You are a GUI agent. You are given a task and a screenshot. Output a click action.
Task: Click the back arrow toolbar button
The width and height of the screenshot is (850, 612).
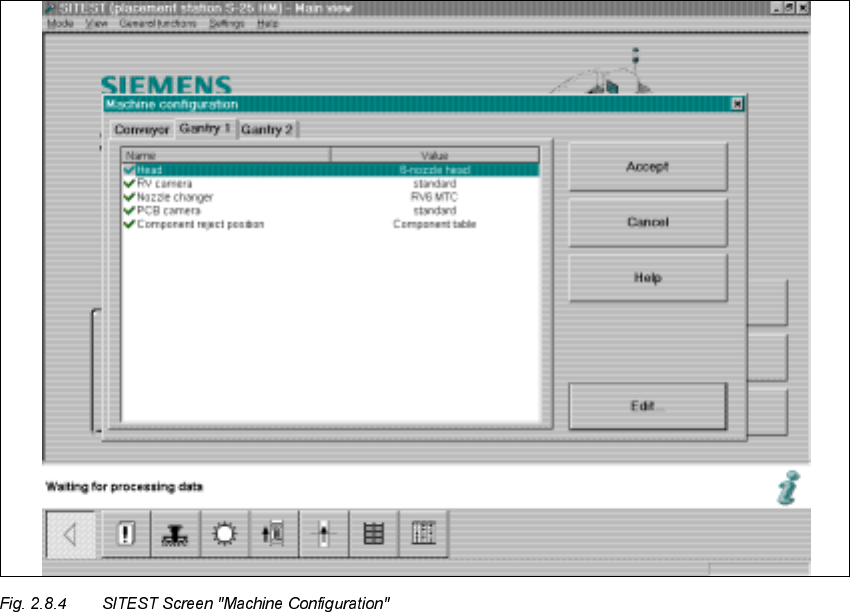(x=70, y=534)
